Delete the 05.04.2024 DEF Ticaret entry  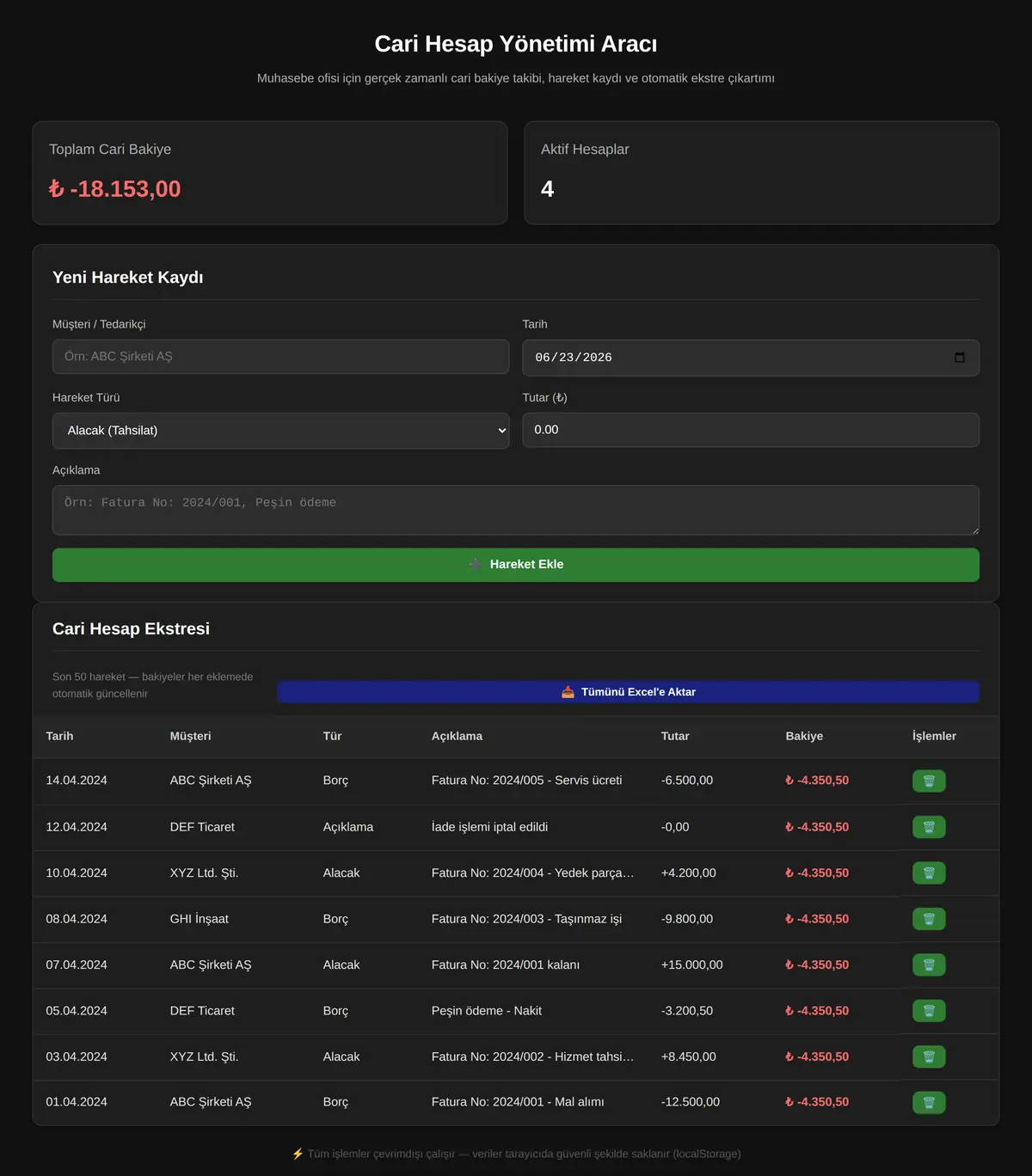click(x=929, y=1011)
